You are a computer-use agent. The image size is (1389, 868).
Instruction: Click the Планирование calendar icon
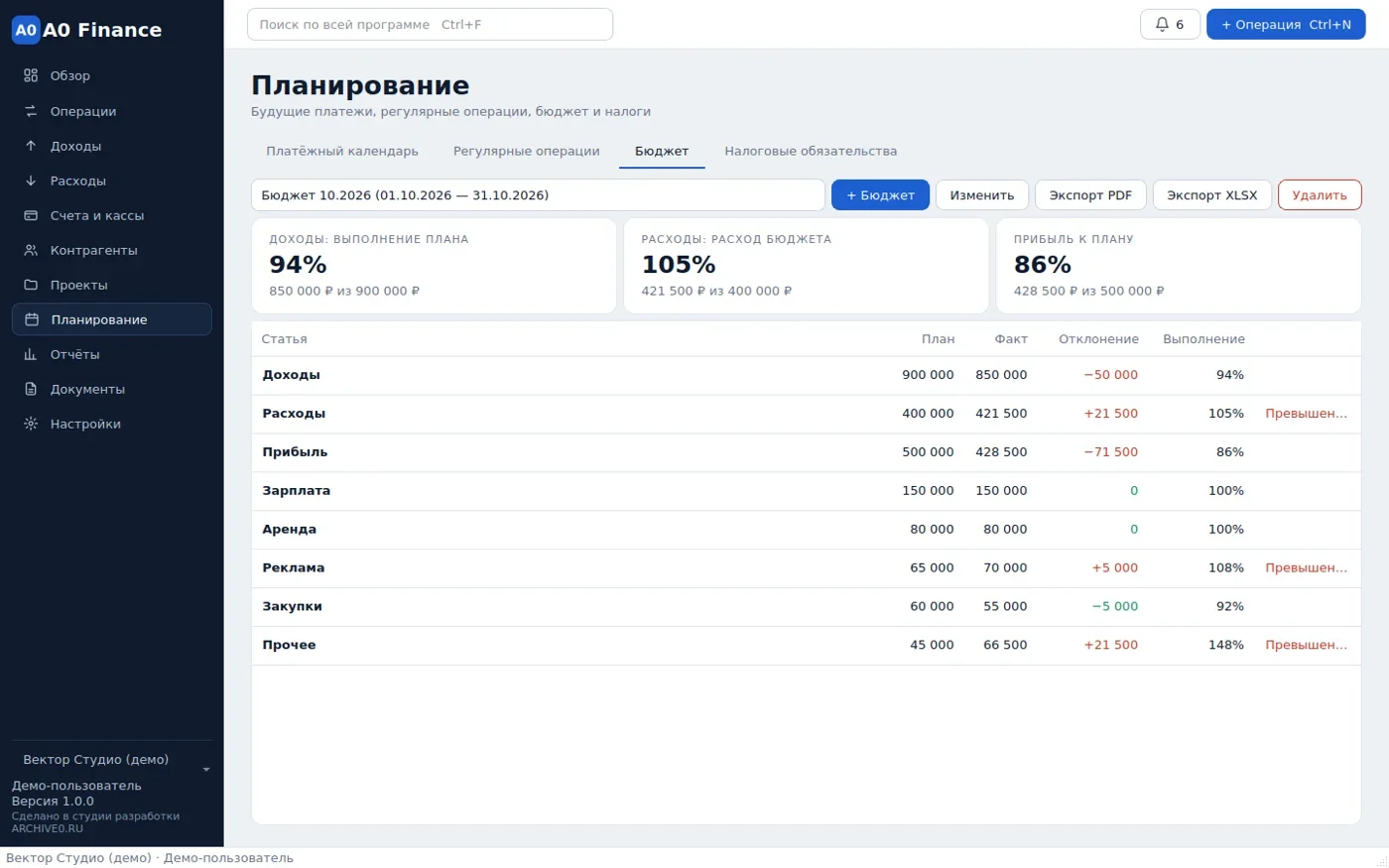[x=32, y=319]
